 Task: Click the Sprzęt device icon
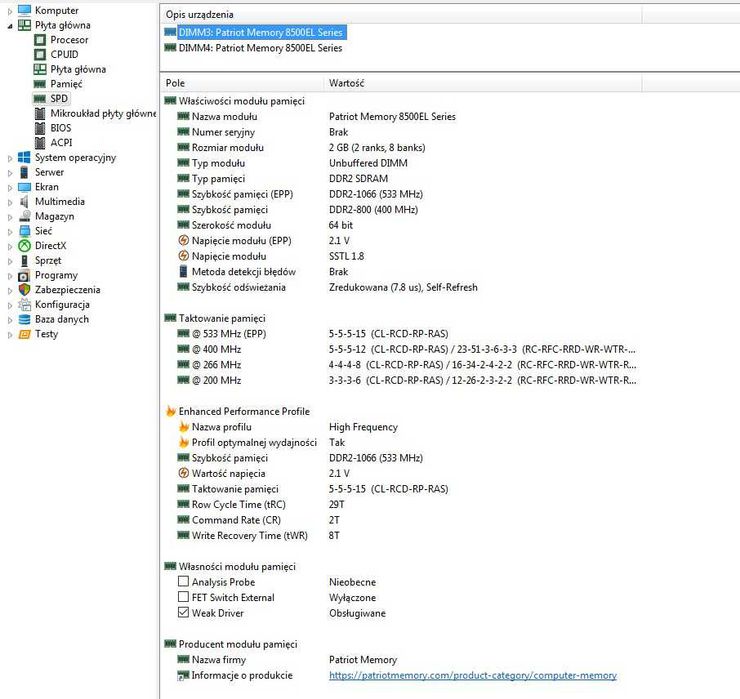(24, 260)
